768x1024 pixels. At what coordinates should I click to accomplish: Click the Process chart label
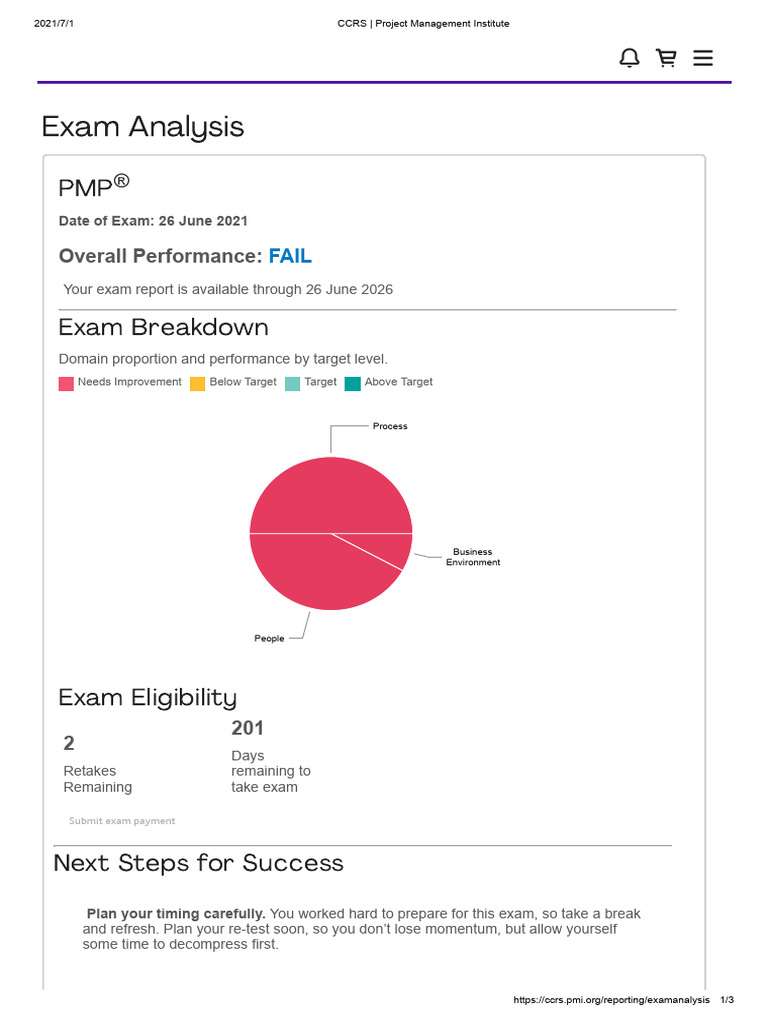[x=390, y=426]
